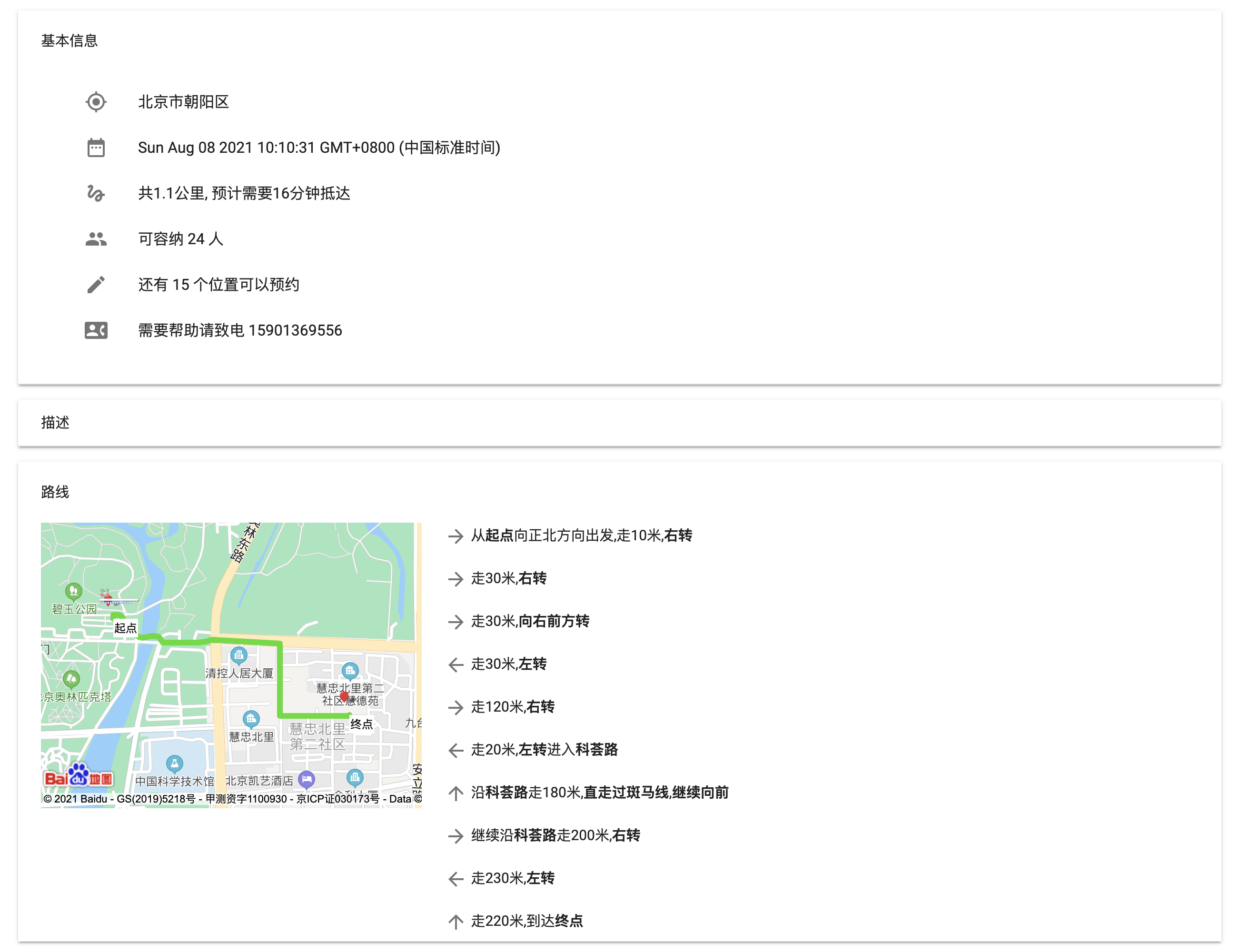Click the 北京凯艺酒店 hotel marker
This screenshot has width=1249, height=952.
pos(306,780)
